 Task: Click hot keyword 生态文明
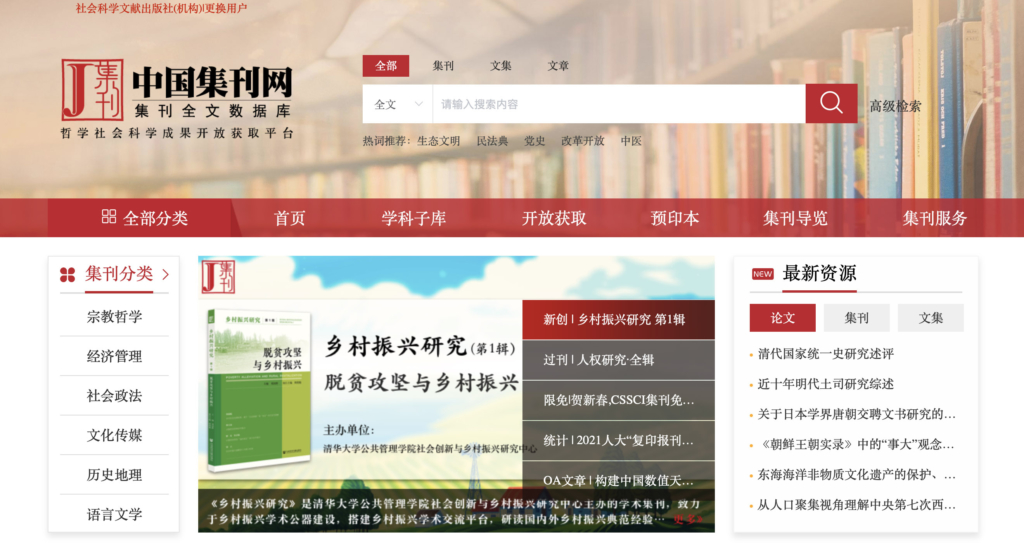pyautogui.click(x=438, y=140)
